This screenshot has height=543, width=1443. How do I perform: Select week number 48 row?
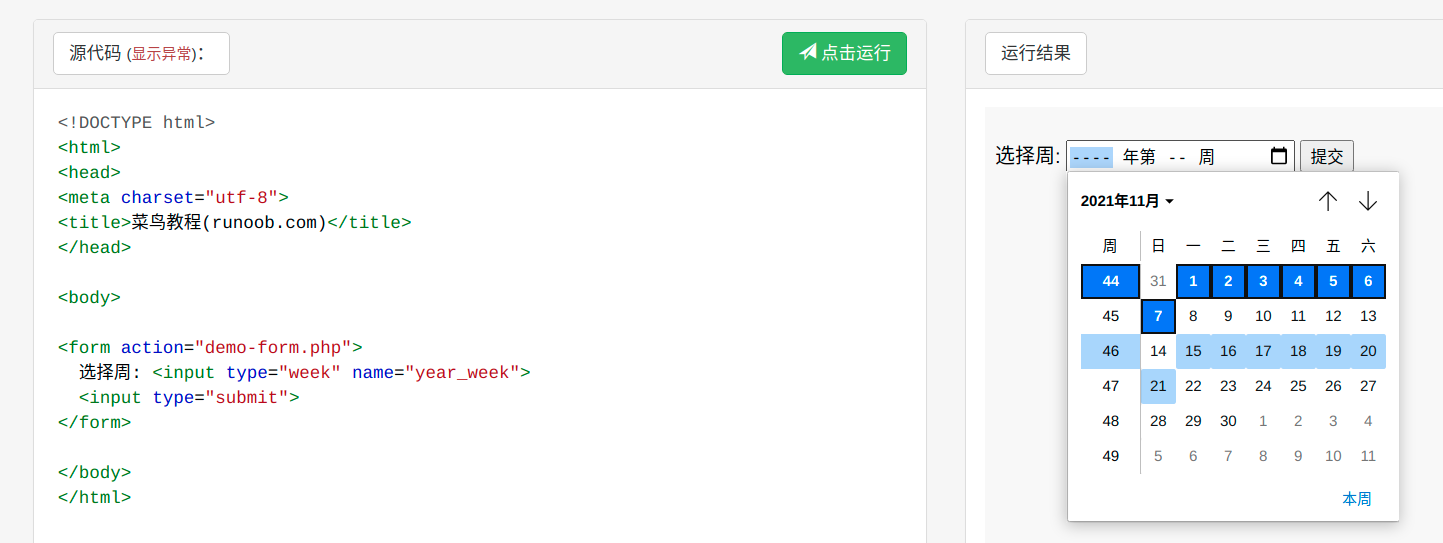pos(1110,421)
